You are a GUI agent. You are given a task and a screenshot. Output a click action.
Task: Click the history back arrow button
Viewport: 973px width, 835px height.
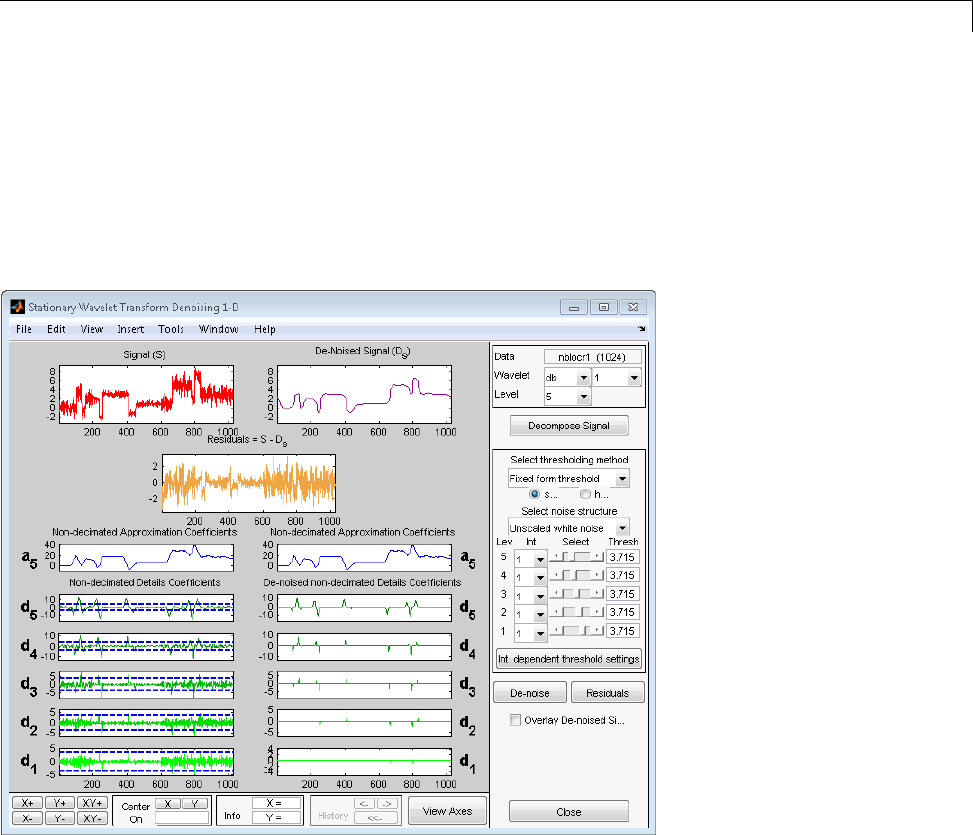coord(366,803)
